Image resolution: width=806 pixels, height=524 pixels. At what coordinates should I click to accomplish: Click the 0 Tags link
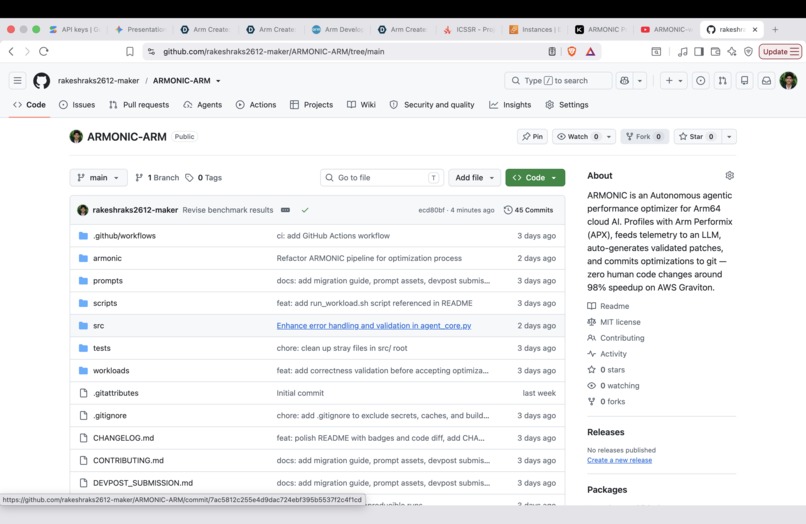coord(204,177)
